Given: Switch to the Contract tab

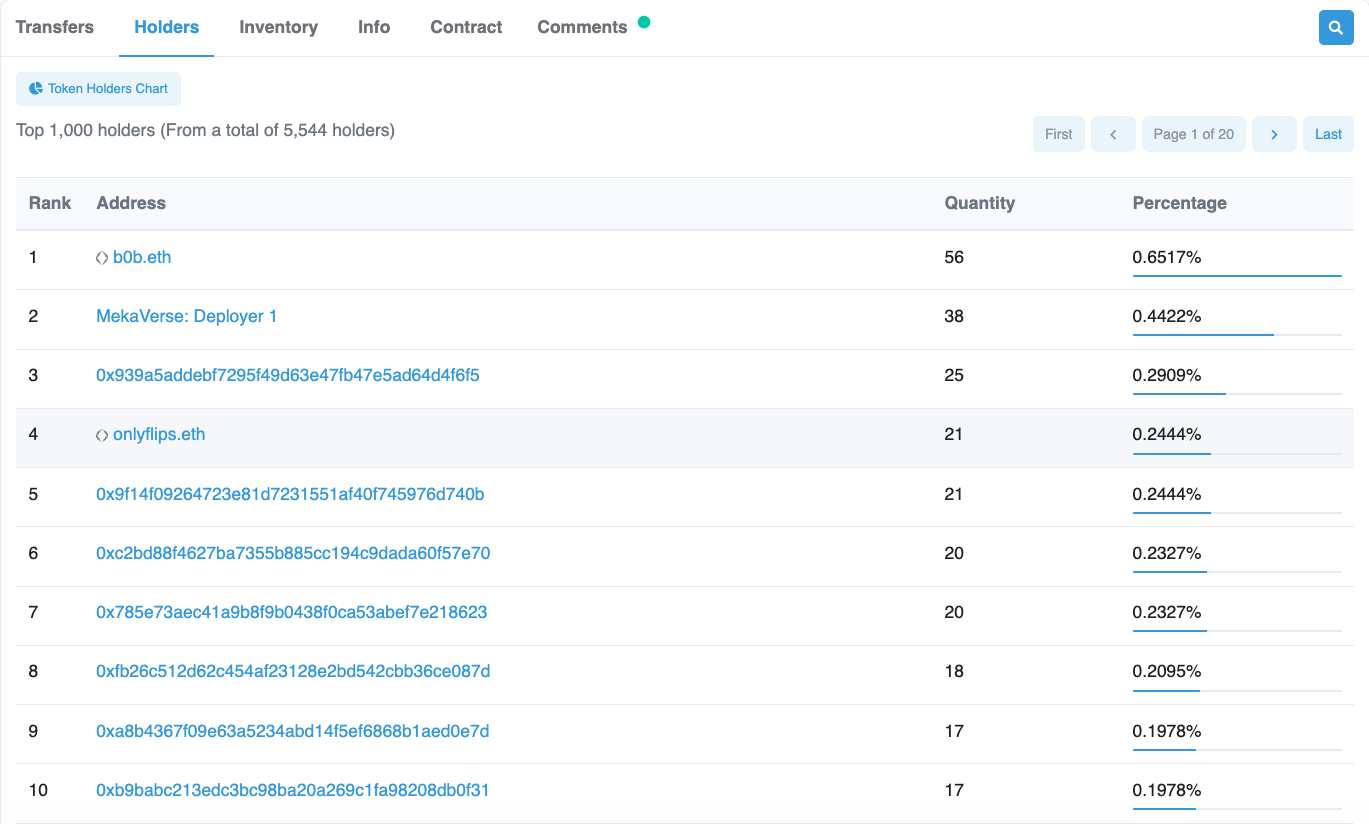Looking at the screenshot, I should pyautogui.click(x=466, y=27).
